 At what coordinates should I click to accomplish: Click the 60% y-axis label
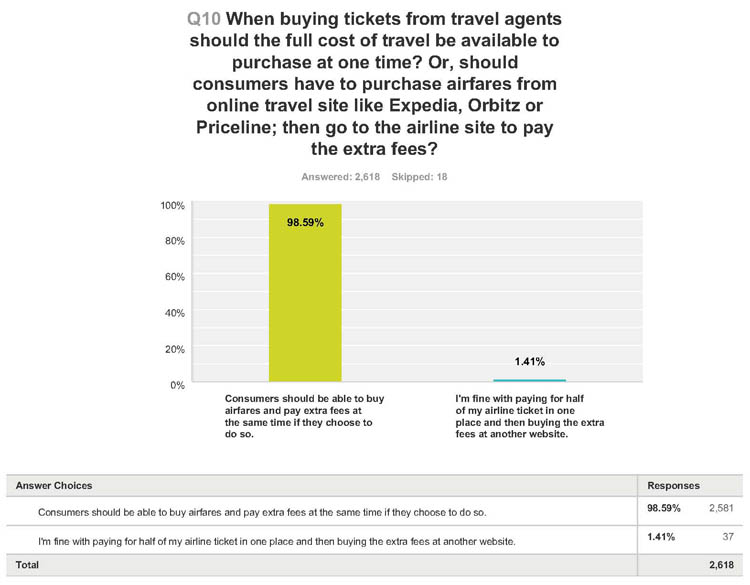pyautogui.click(x=175, y=276)
